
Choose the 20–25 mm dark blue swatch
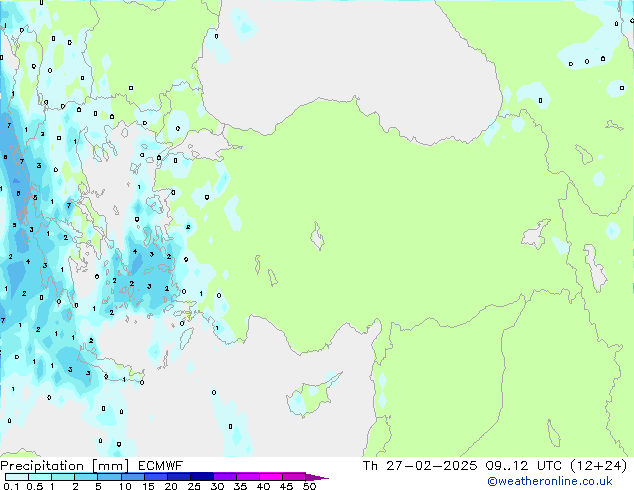tap(178, 477)
